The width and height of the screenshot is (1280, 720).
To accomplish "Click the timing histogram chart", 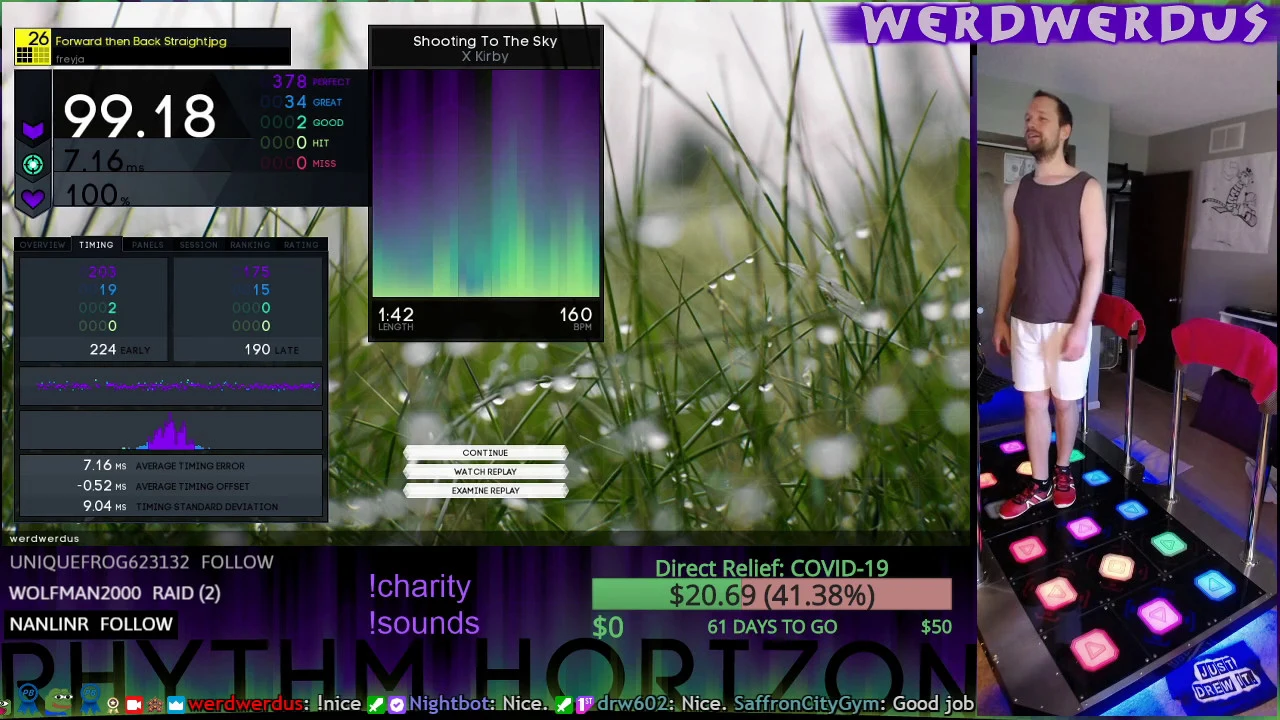I will click(171, 431).
